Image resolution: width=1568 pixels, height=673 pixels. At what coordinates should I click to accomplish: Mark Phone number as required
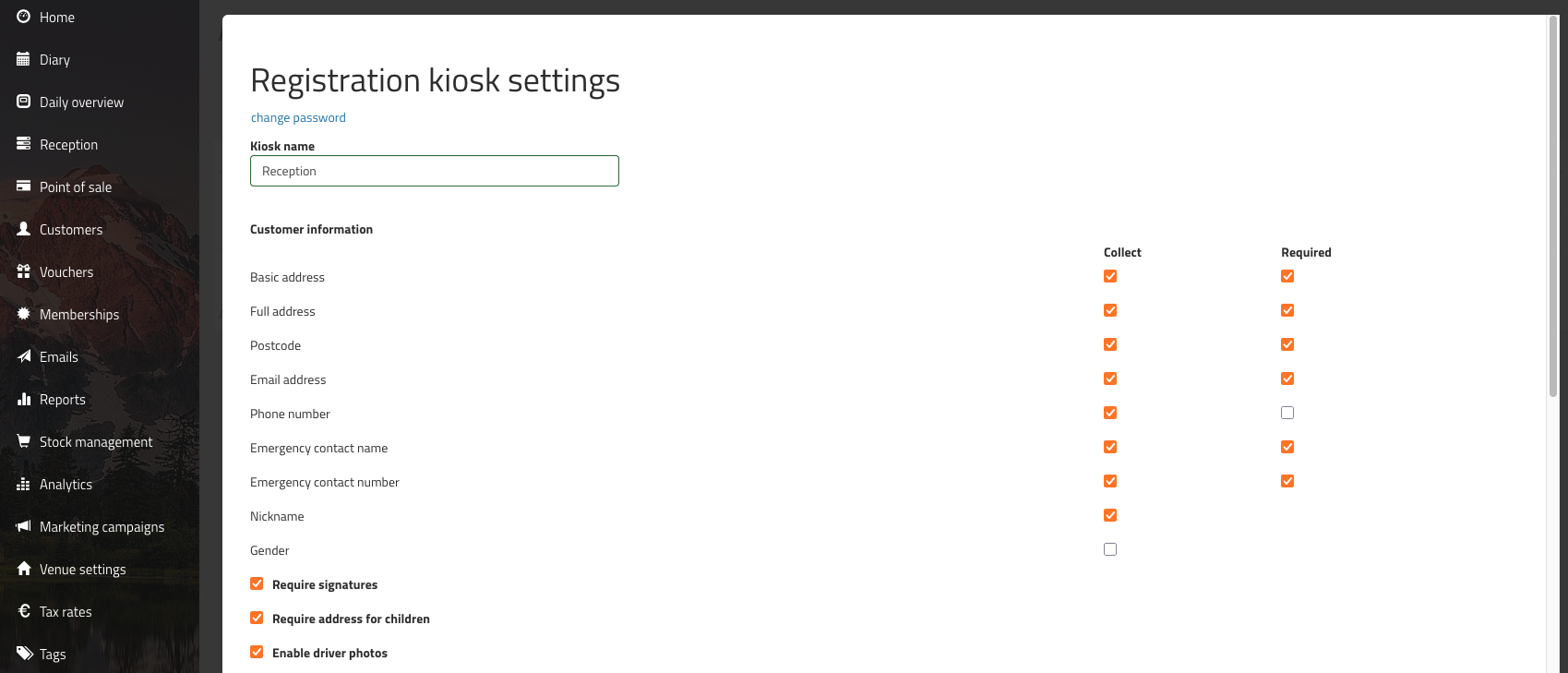point(1287,413)
